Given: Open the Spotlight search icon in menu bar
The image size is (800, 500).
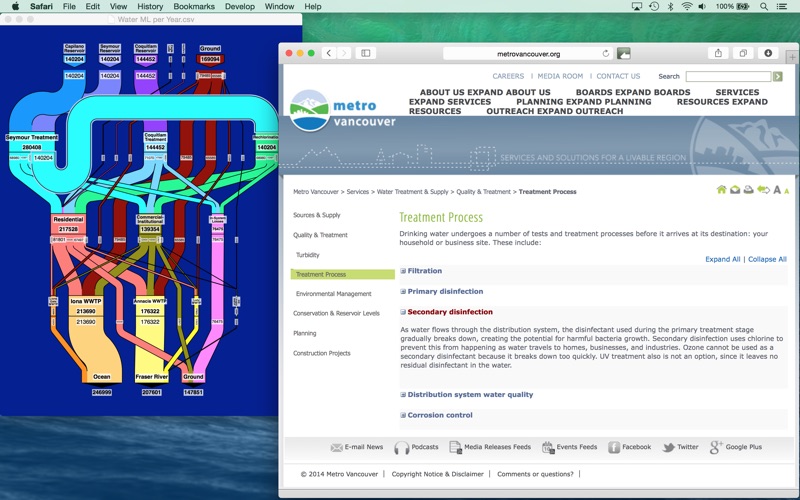Looking at the screenshot, I should pyautogui.click(x=764, y=7).
